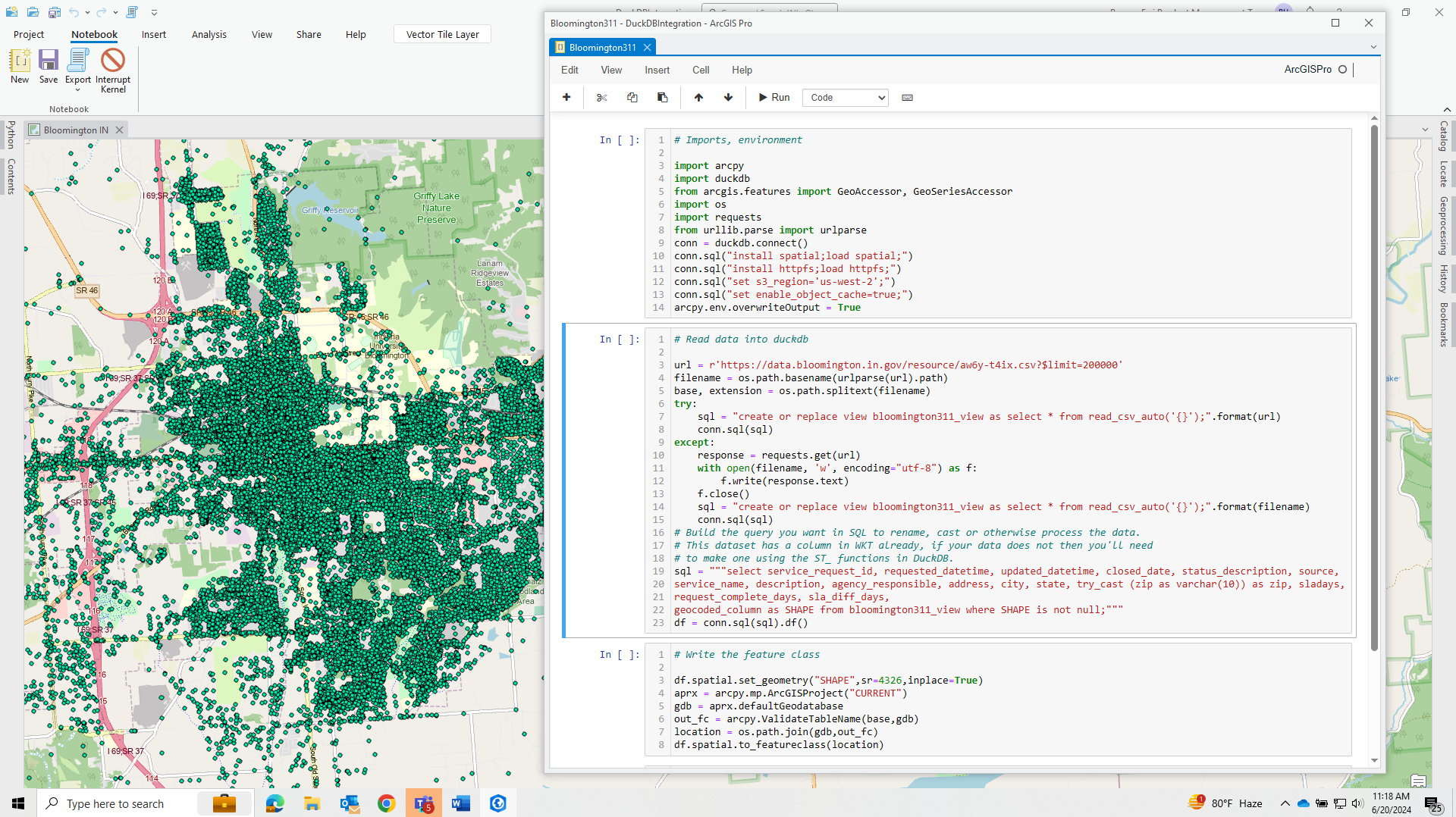The width and height of the screenshot is (1456, 817).
Task: Expand the notebook pane options chevron
Action: point(1373,47)
